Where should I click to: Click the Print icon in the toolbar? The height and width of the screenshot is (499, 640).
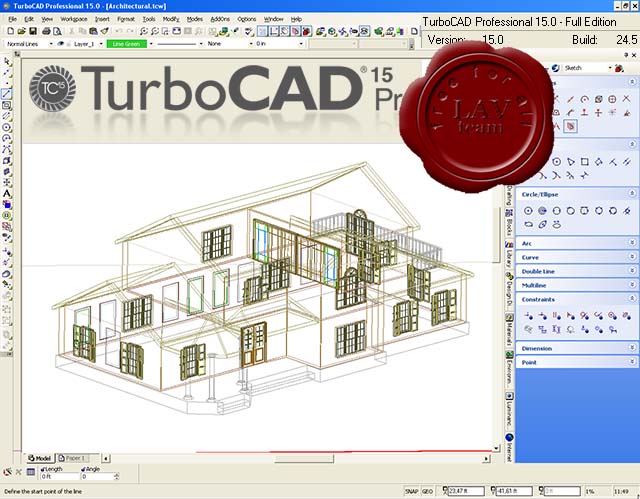[x=46, y=31]
